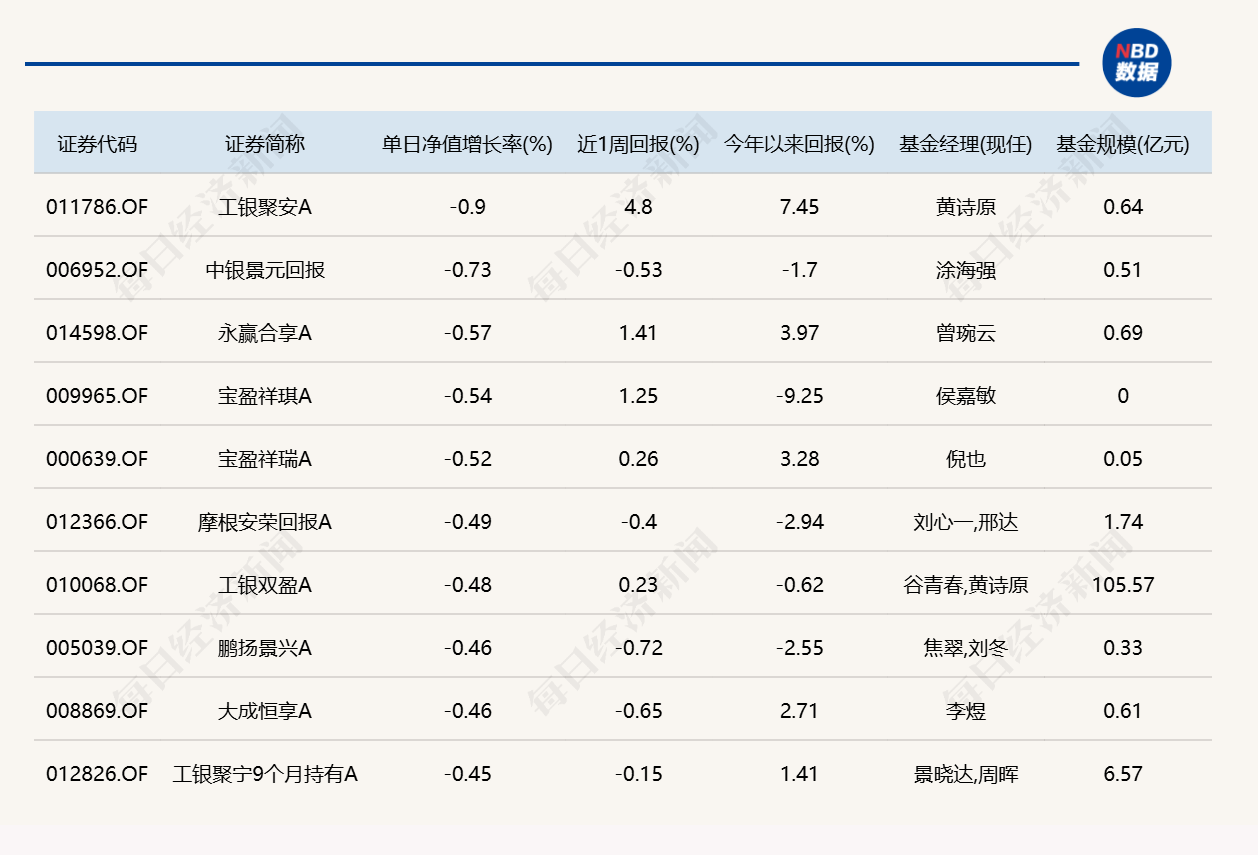Select manager 侯嘉敏
This screenshot has width=1258, height=855.
click(x=965, y=396)
